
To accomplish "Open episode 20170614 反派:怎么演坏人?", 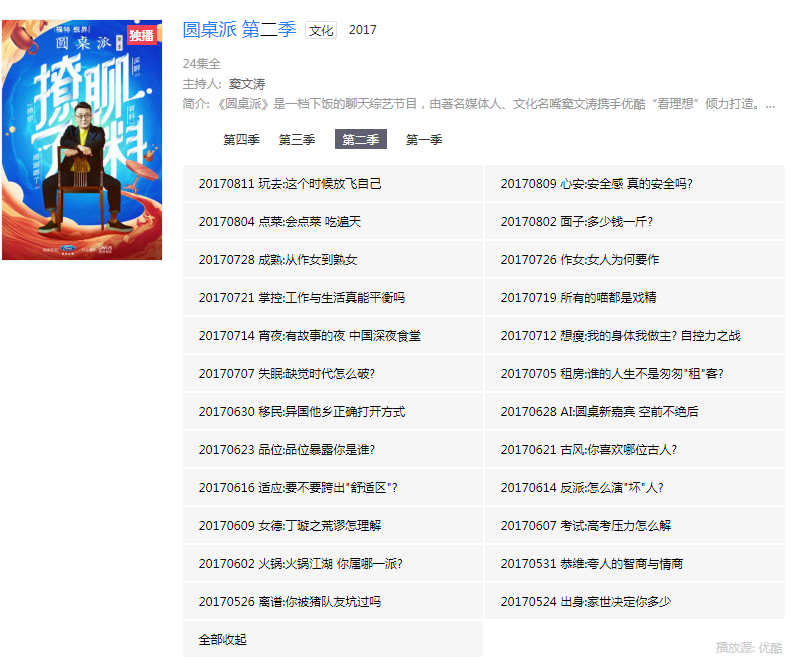I will click(x=635, y=488).
